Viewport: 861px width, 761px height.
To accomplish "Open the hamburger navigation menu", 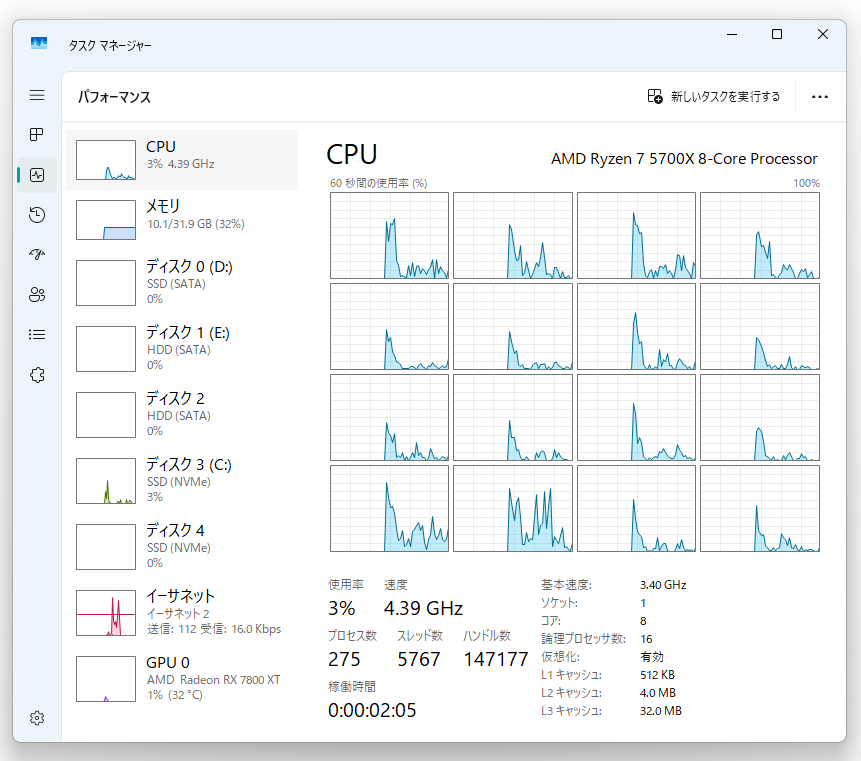I will (x=37, y=95).
